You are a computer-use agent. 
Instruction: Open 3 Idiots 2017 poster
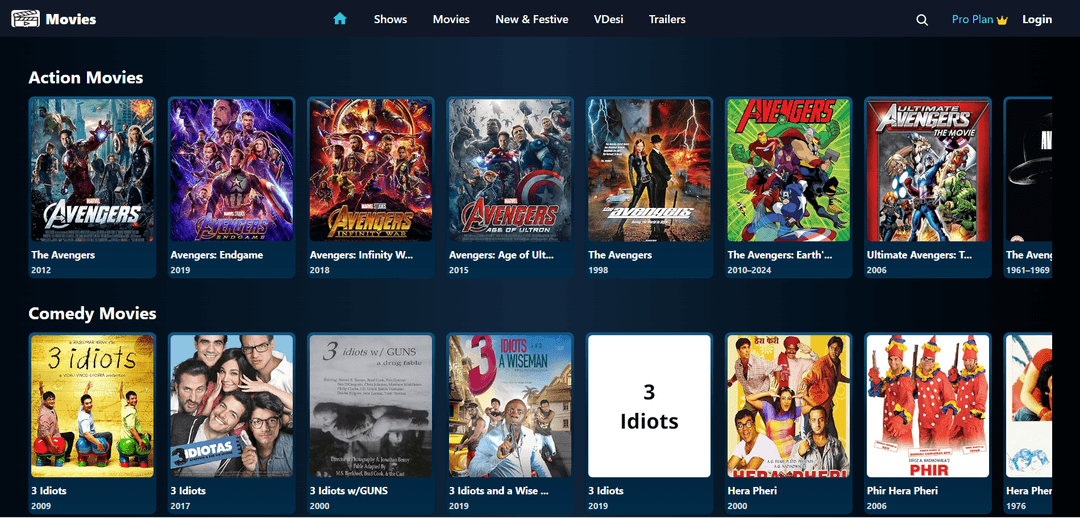231,406
